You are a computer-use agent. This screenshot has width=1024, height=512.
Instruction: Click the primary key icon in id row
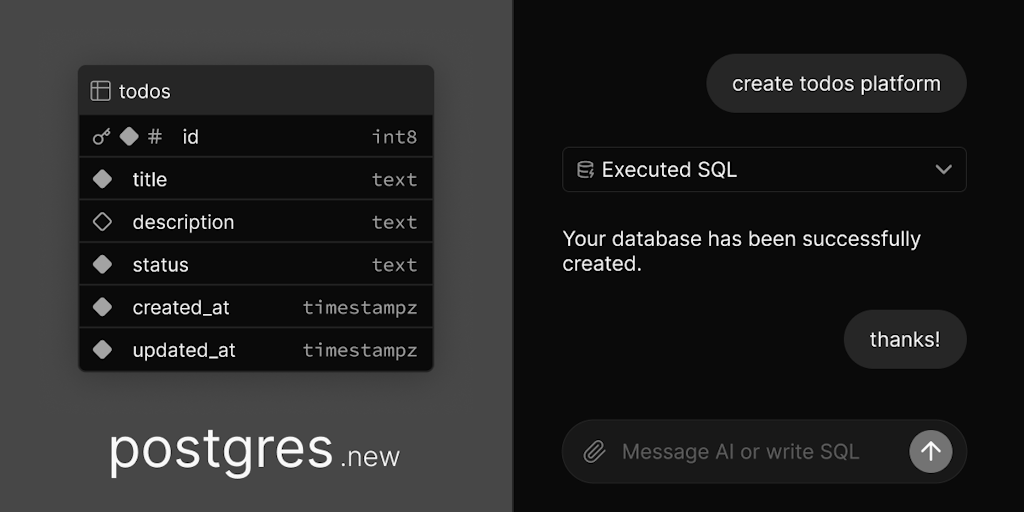[x=101, y=137]
